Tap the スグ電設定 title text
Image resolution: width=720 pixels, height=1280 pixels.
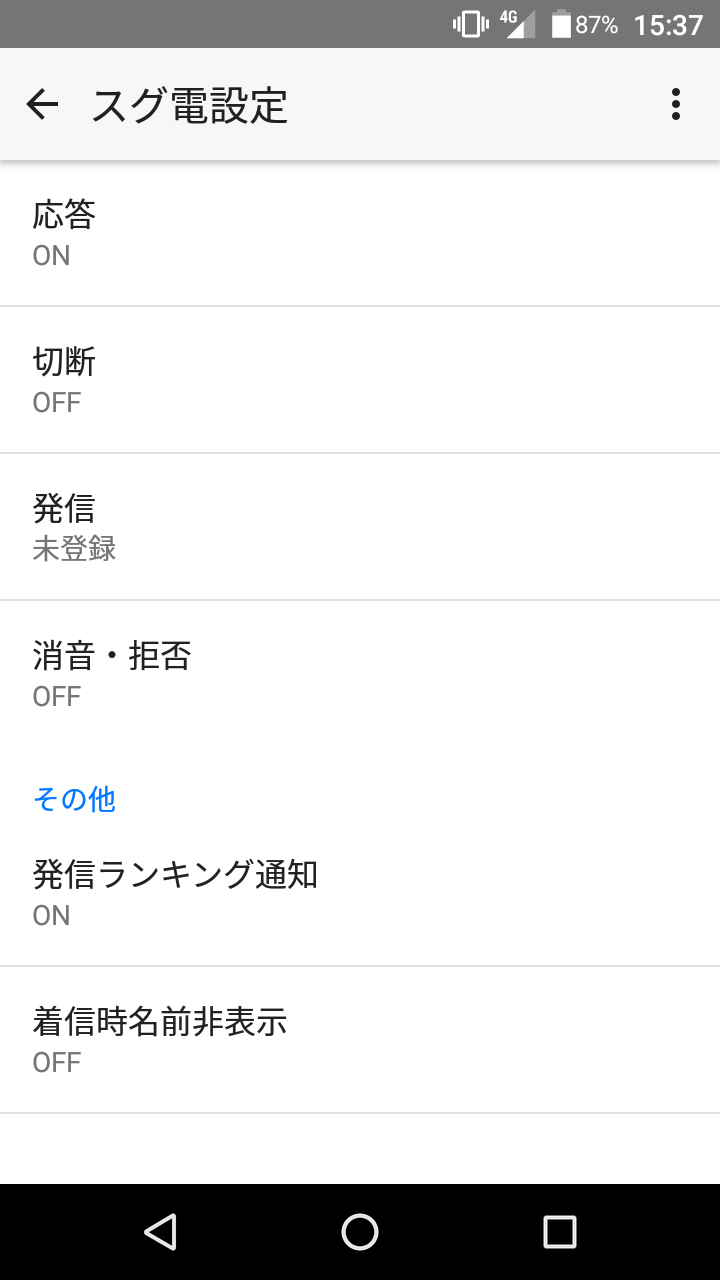click(190, 105)
